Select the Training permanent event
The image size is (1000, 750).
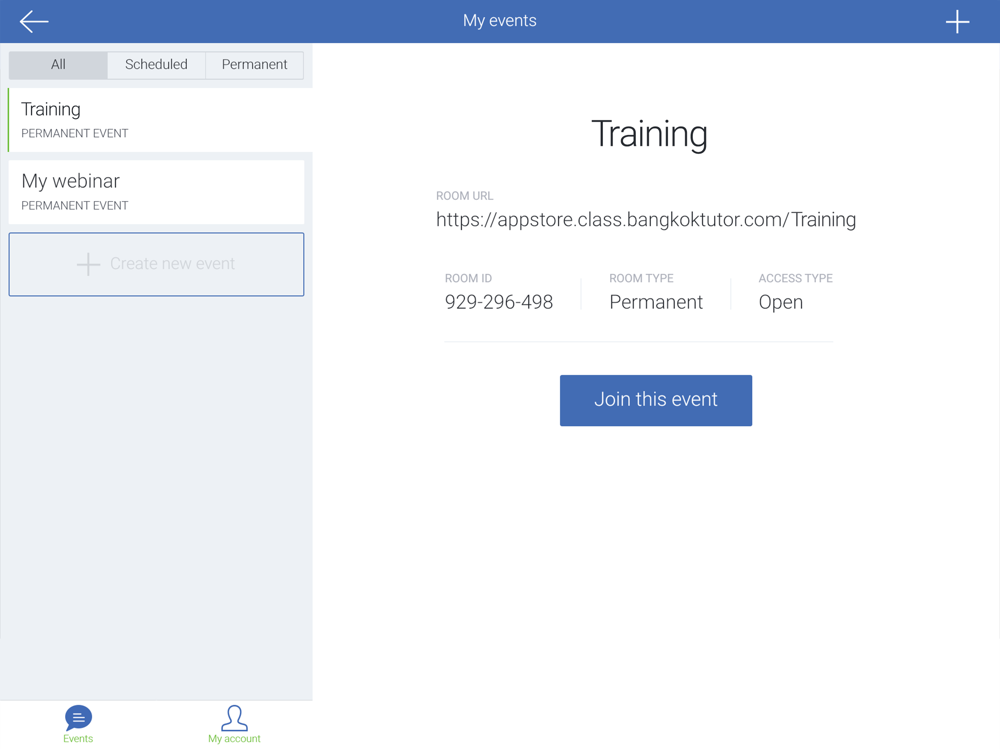coord(160,120)
